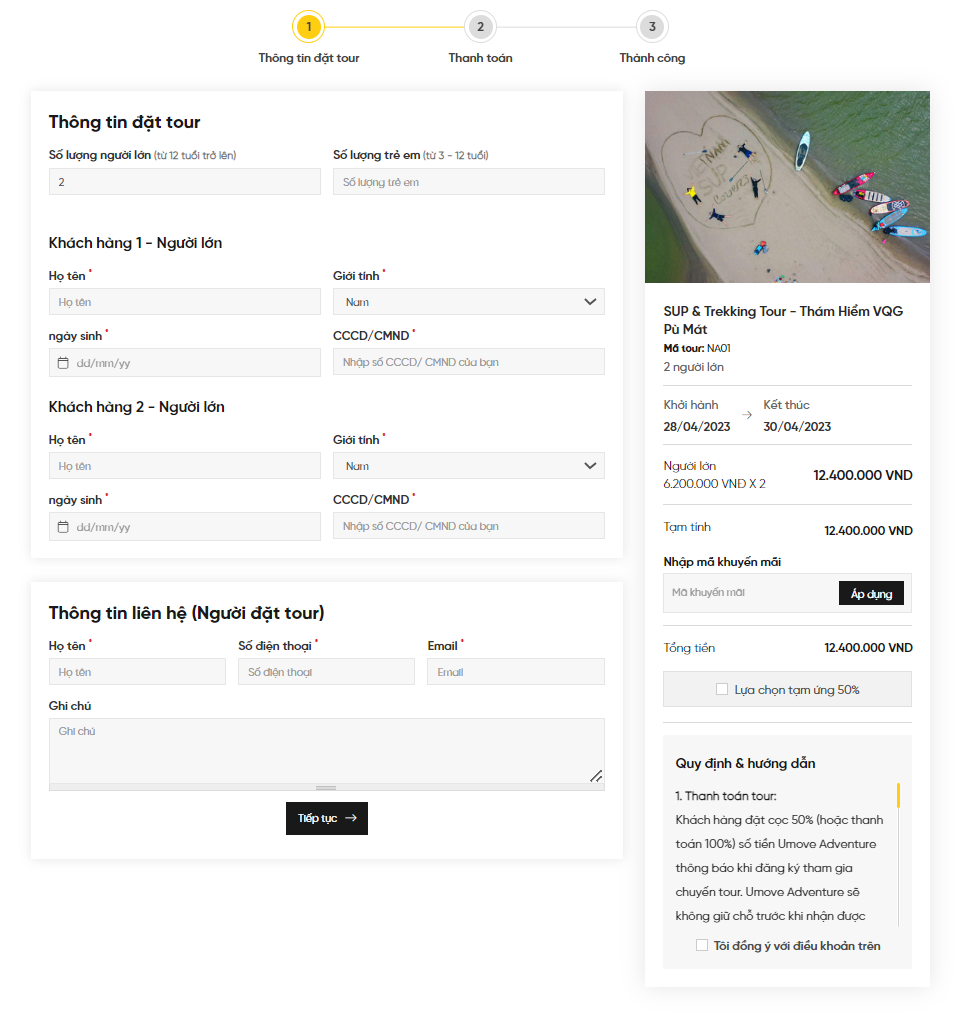The width and height of the screenshot is (963, 1025).
Task: Click the Thanh toán step label
Action: tap(481, 58)
